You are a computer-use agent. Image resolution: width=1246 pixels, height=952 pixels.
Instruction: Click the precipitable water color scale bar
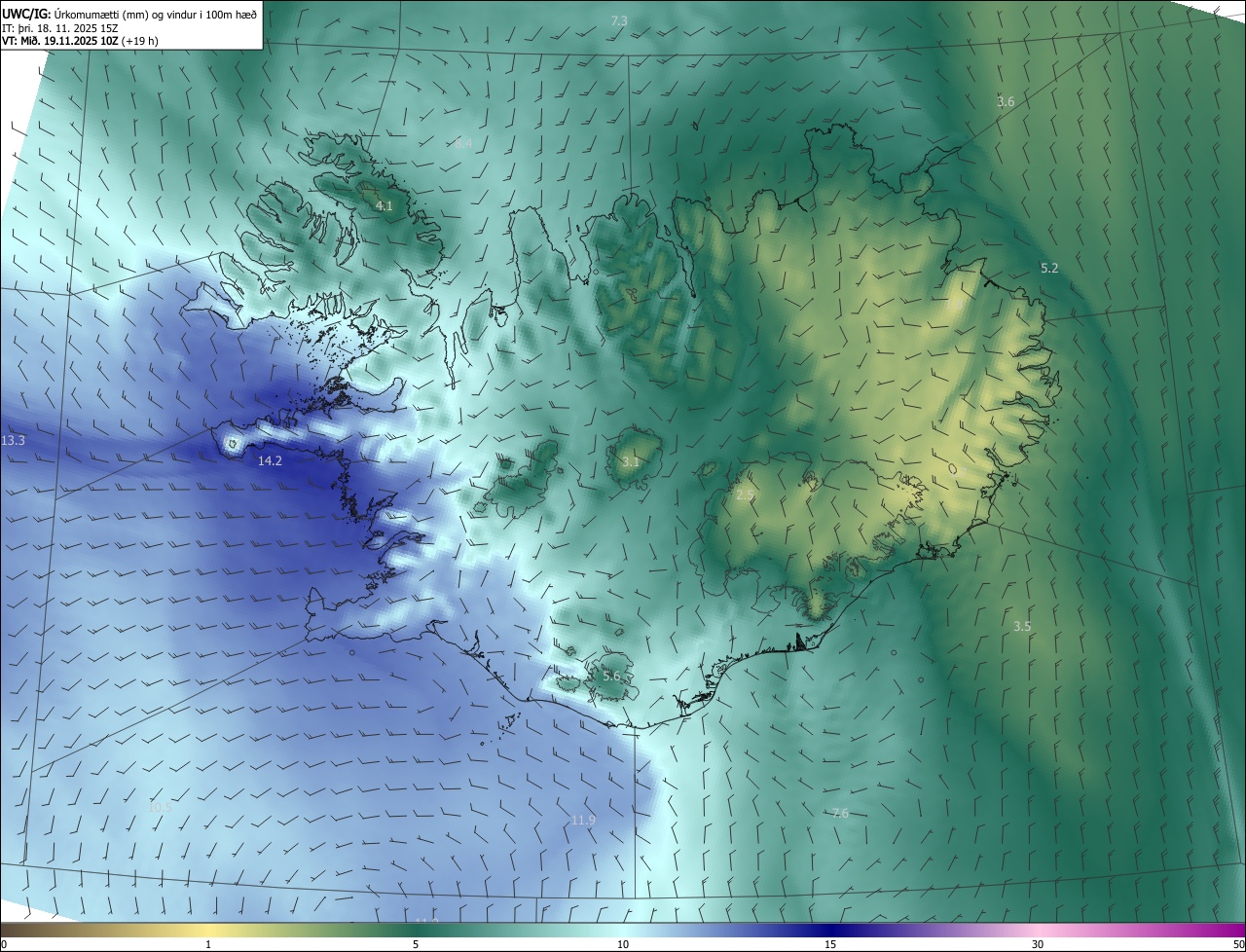pyautogui.click(x=623, y=930)
